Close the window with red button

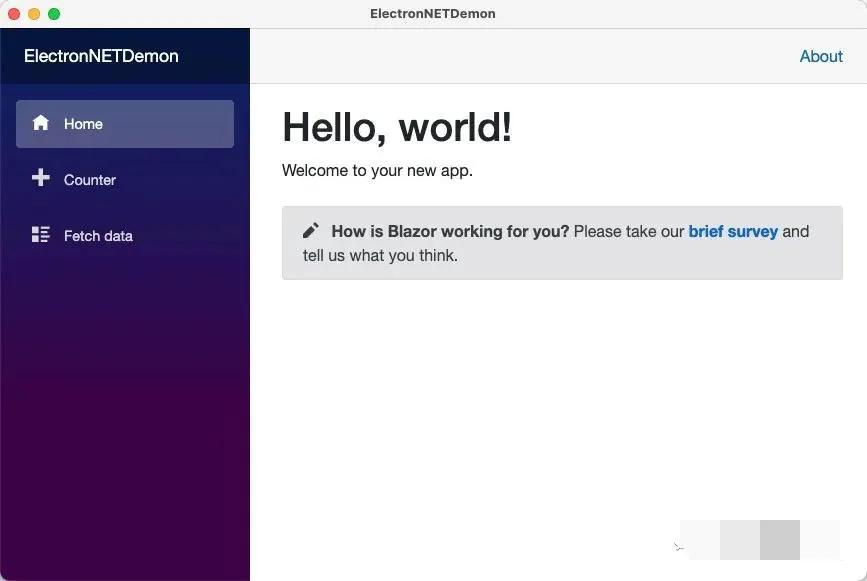[14, 14]
